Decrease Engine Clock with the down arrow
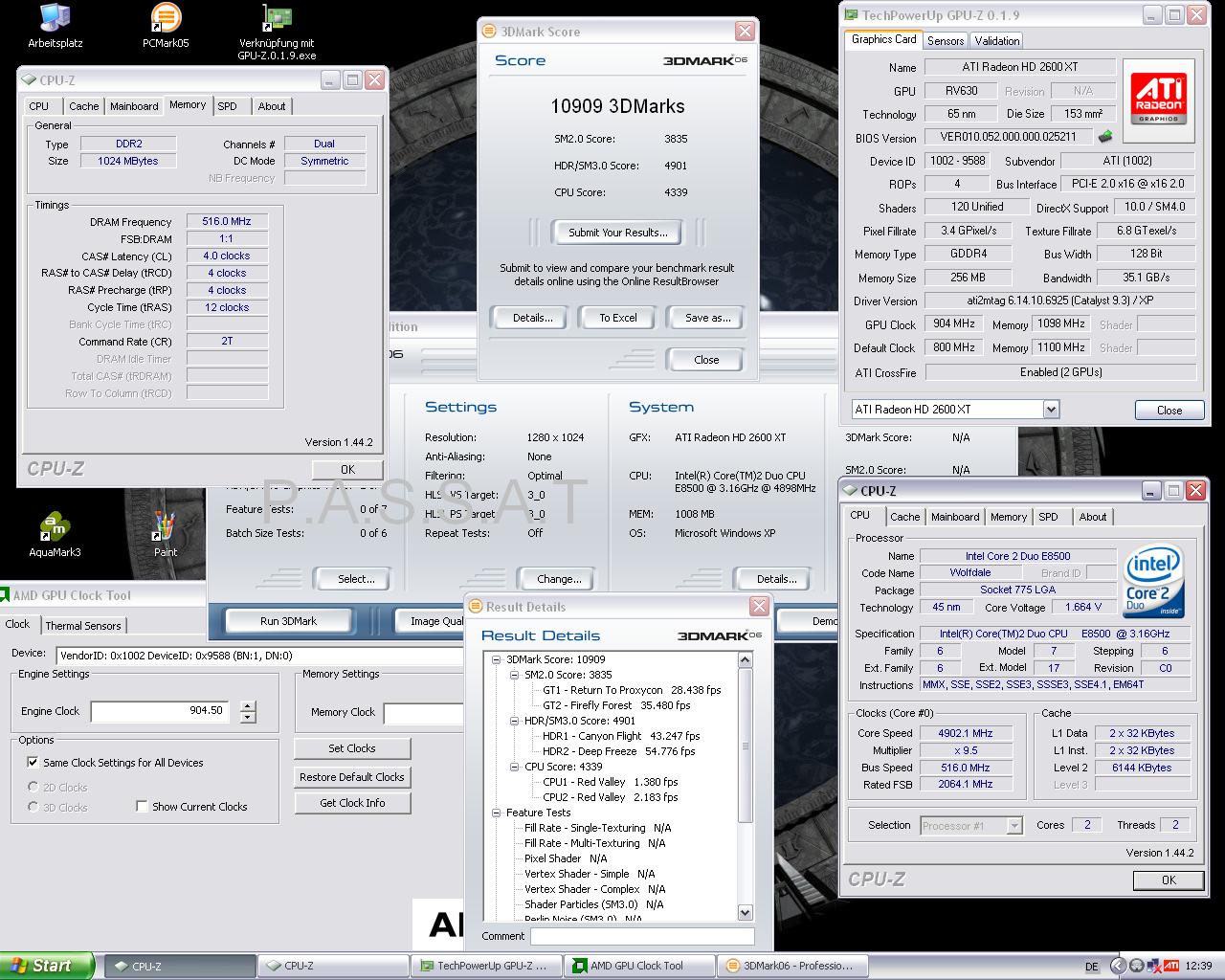 (x=248, y=717)
